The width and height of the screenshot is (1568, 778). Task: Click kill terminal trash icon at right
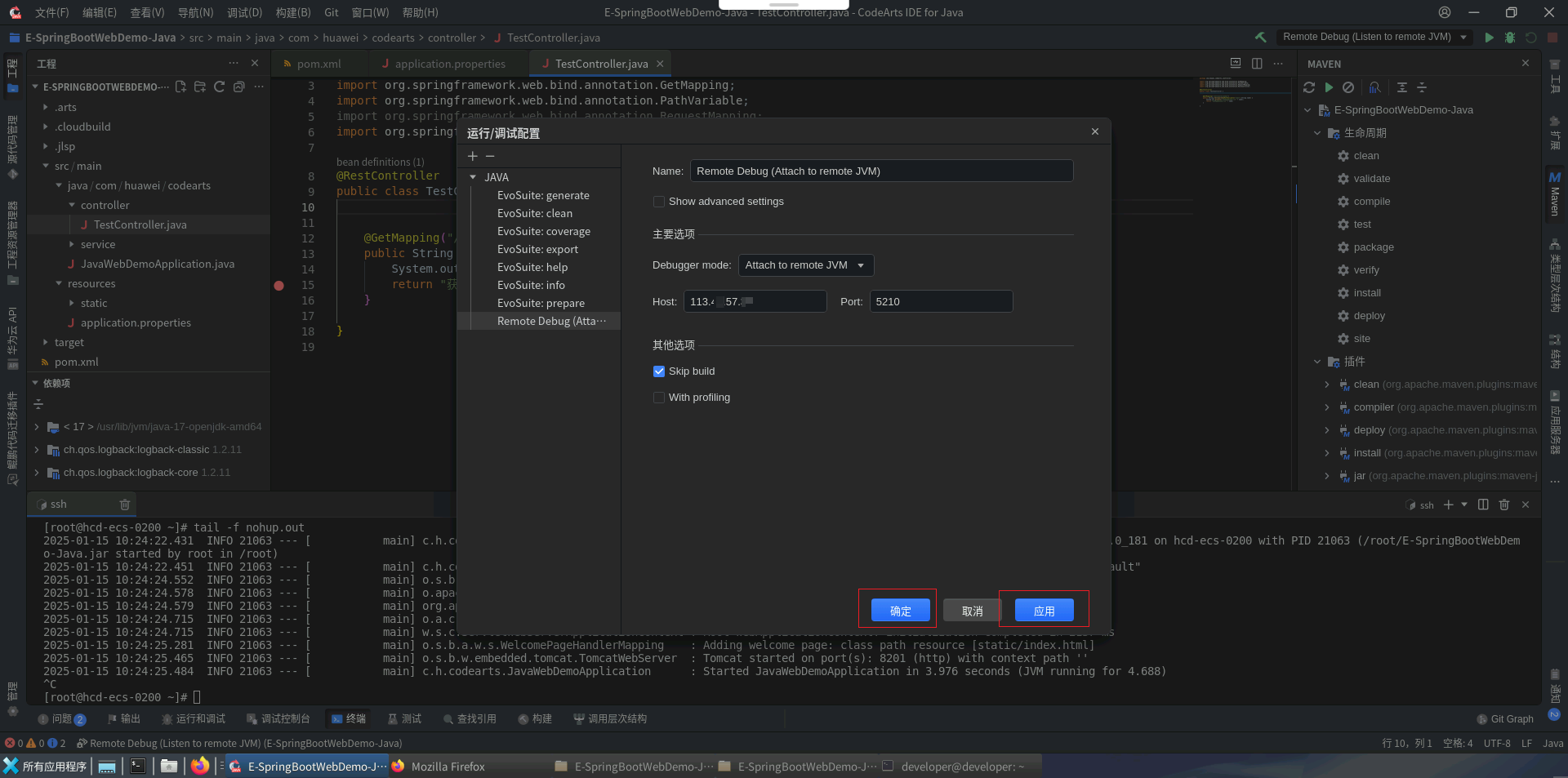pos(1504,505)
